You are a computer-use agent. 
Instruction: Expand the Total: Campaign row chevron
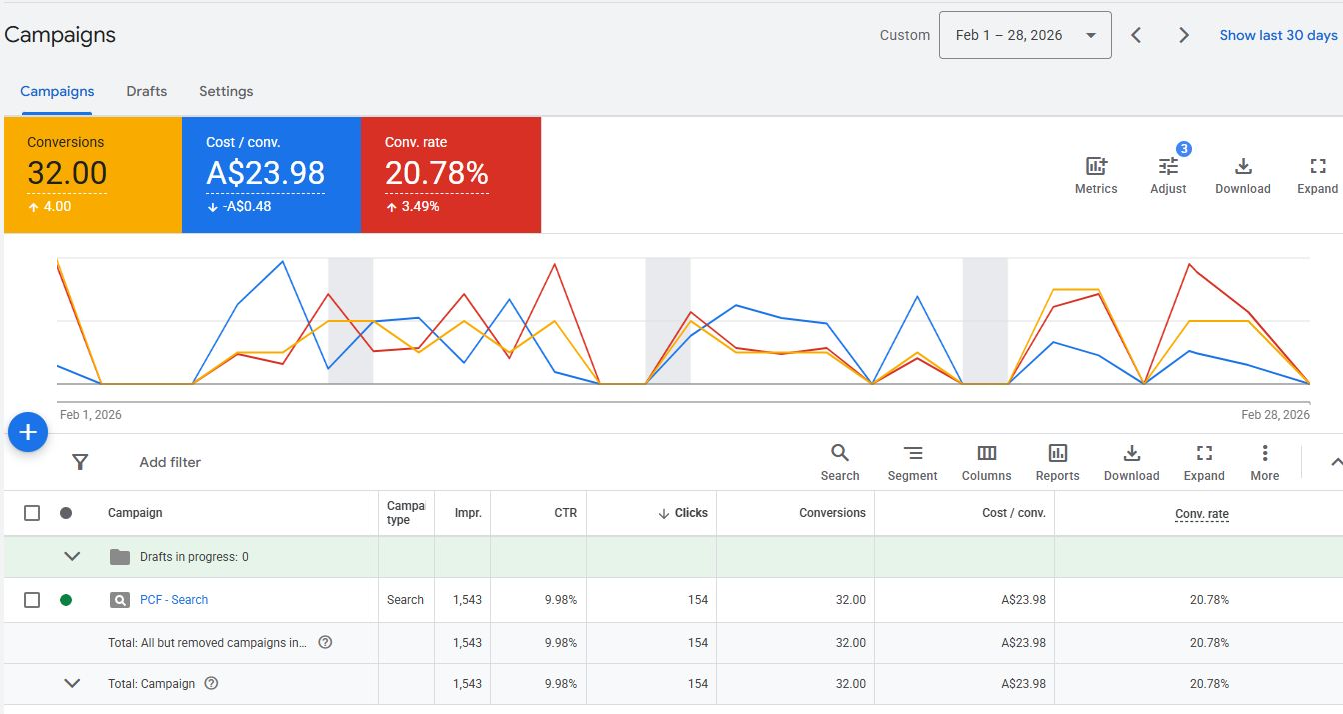pyautogui.click(x=72, y=684)
